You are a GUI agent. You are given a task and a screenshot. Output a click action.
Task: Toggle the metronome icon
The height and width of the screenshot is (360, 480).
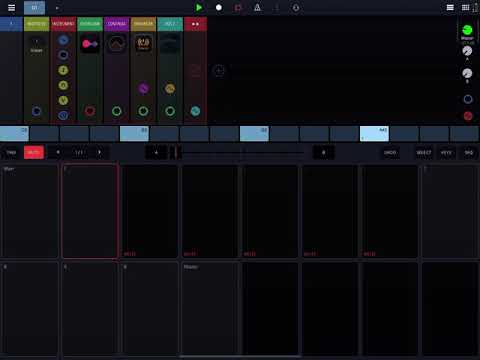tap(257, 7)
